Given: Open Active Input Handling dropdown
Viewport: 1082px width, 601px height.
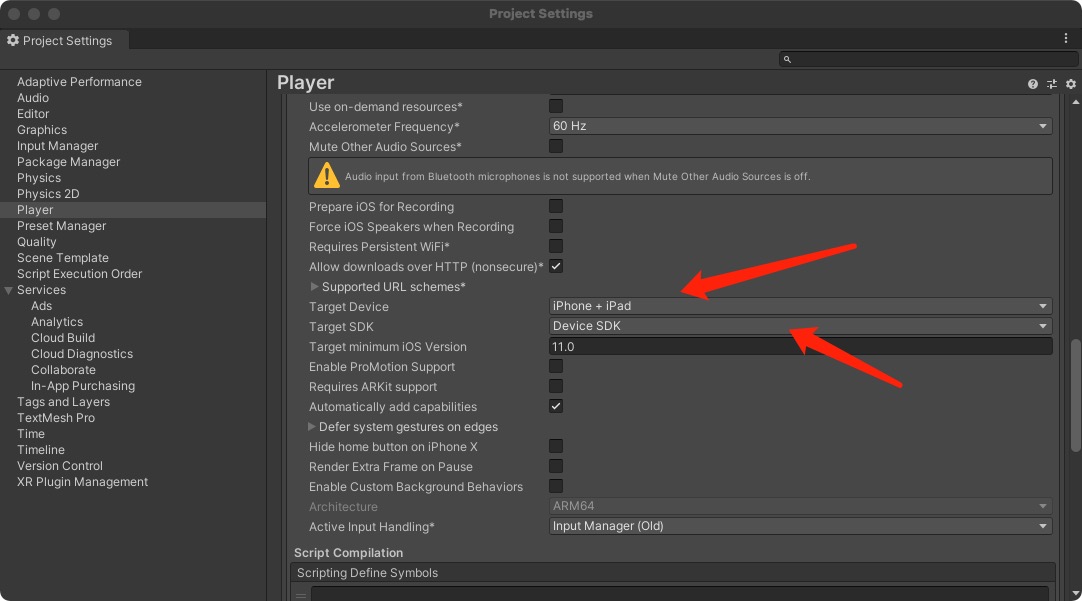Looking at the screenshot, I should click(x=800, y=526).
